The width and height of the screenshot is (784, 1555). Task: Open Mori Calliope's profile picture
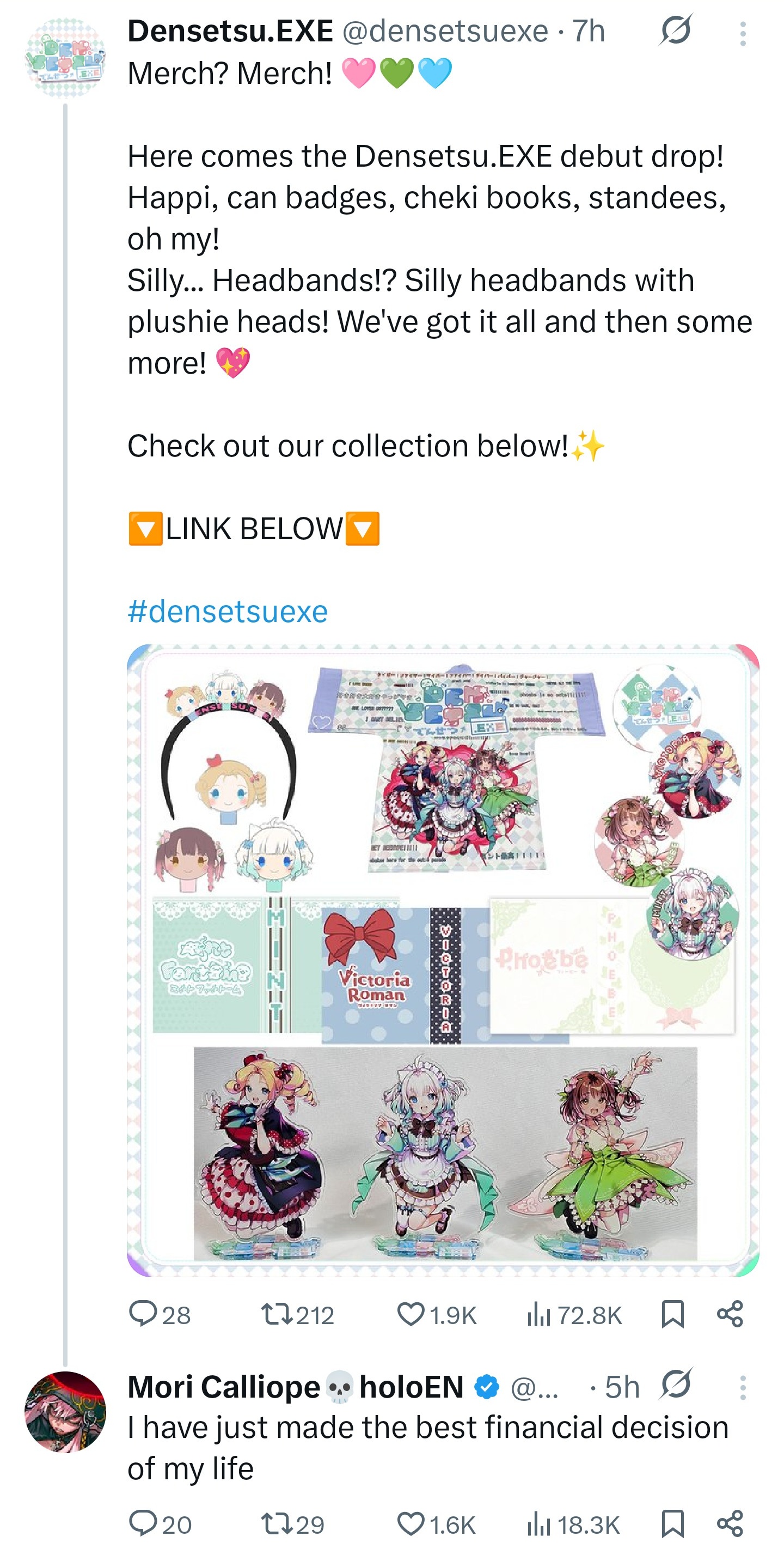[x=65, y=1412]
